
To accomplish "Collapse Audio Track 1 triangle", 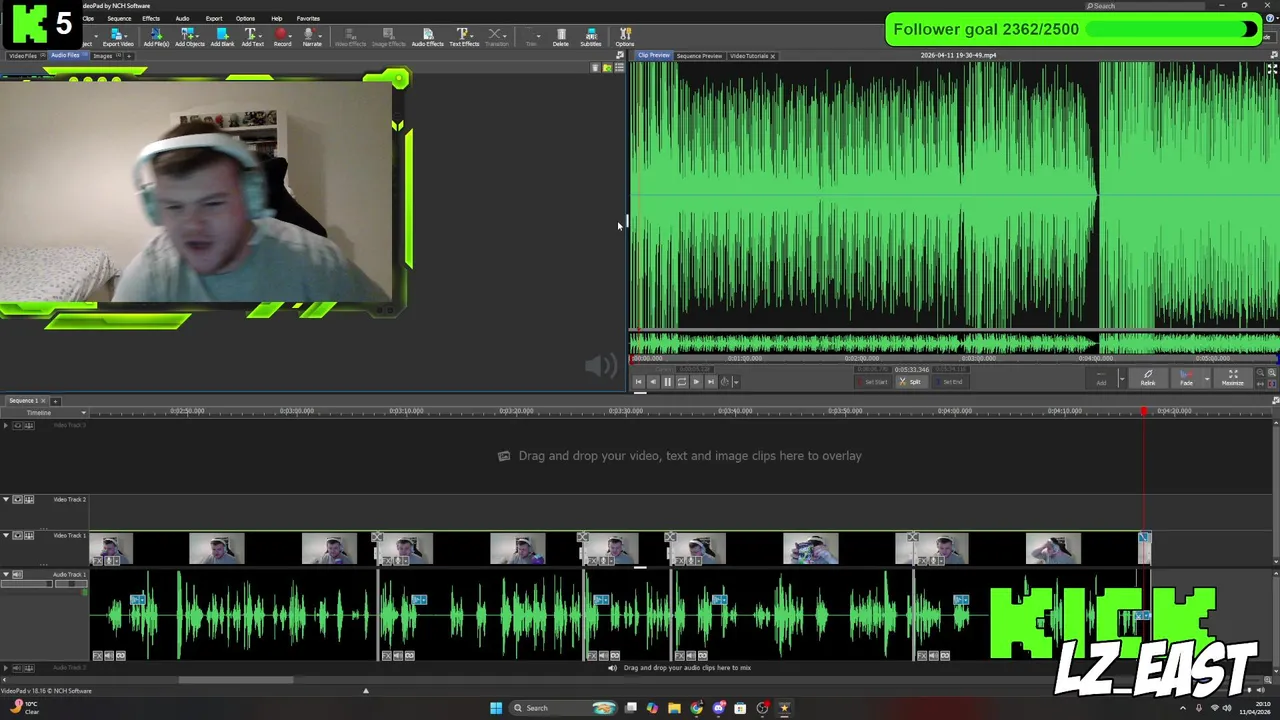I will click(x=6, y=575).
